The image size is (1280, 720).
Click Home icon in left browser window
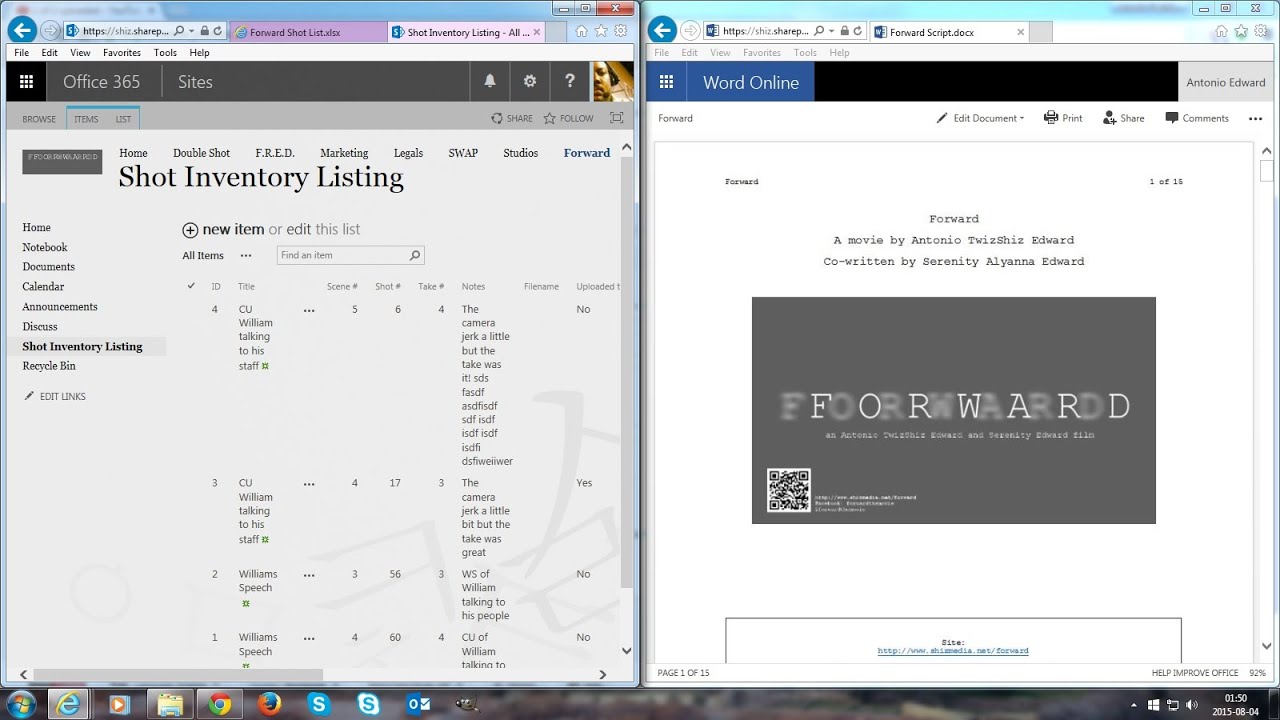581,31
